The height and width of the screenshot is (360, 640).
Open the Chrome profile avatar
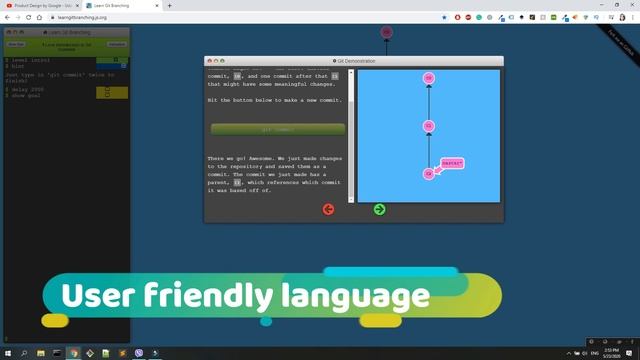(622, 18)
